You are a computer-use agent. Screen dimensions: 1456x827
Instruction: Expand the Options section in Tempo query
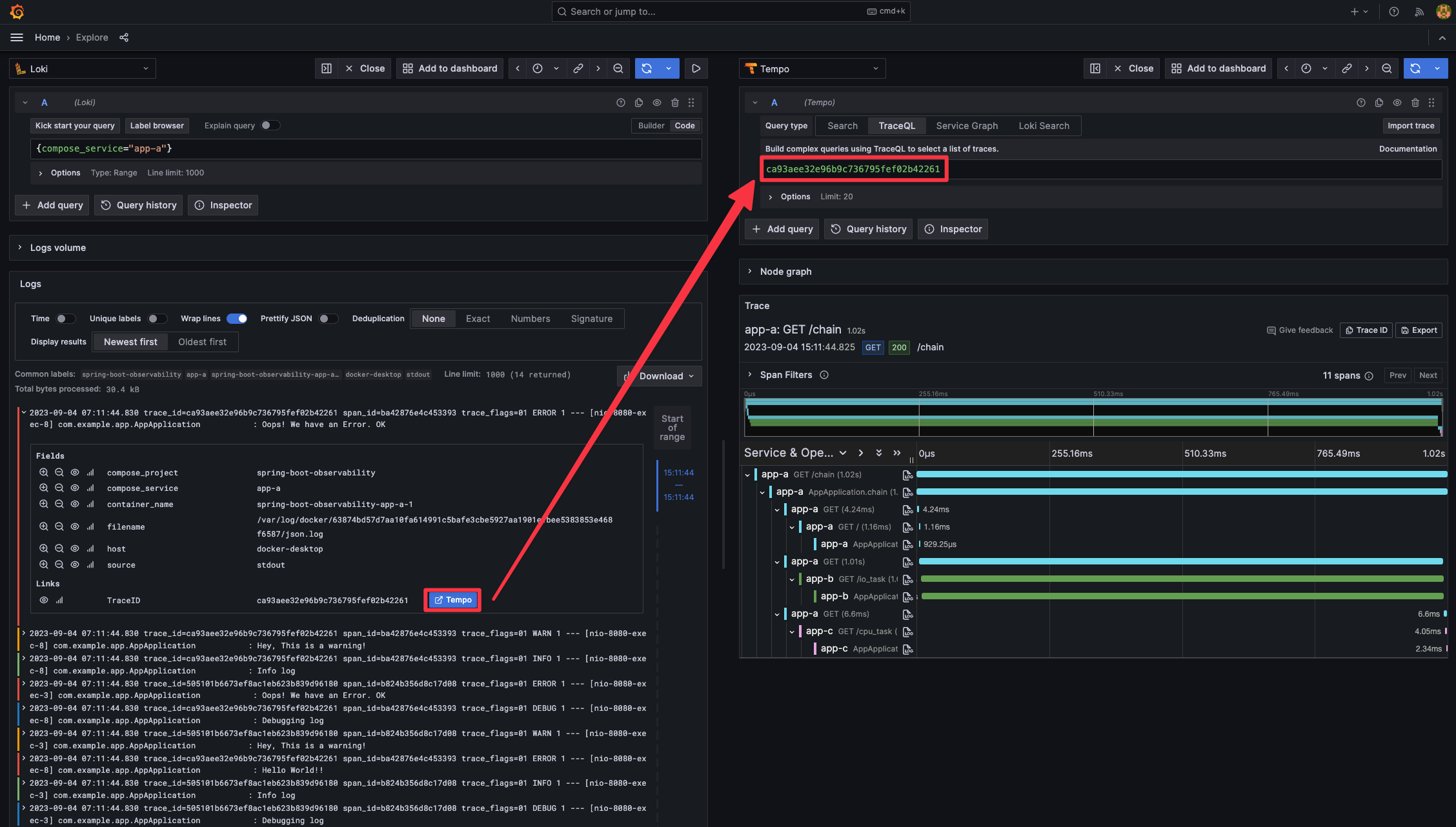click(769, 197)
